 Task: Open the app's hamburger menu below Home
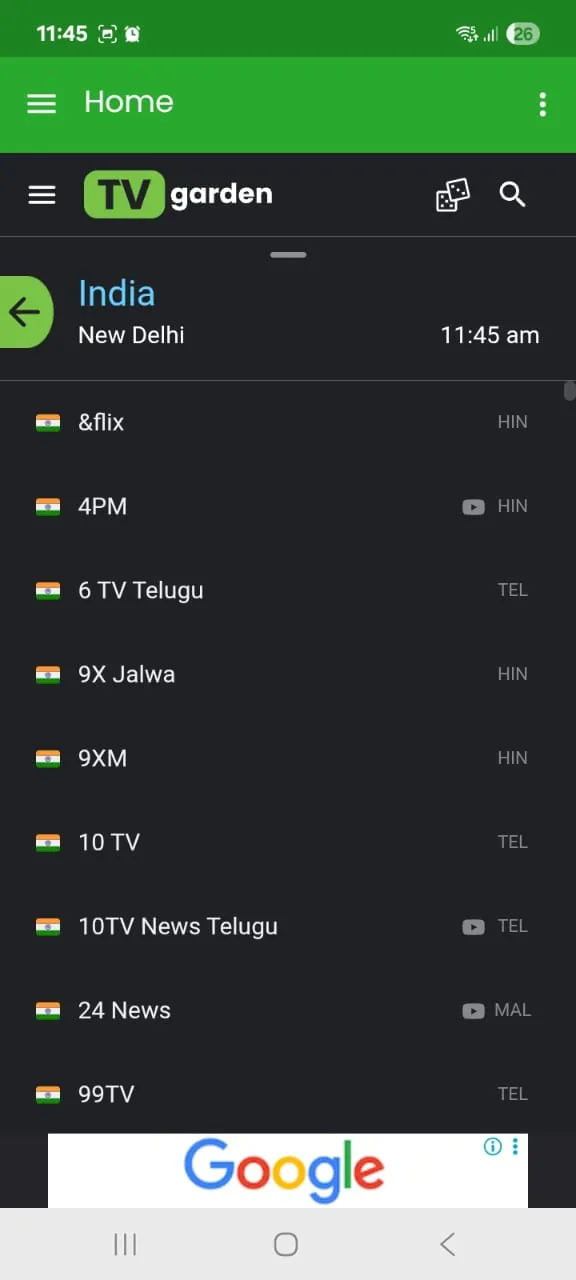(42, 195)
